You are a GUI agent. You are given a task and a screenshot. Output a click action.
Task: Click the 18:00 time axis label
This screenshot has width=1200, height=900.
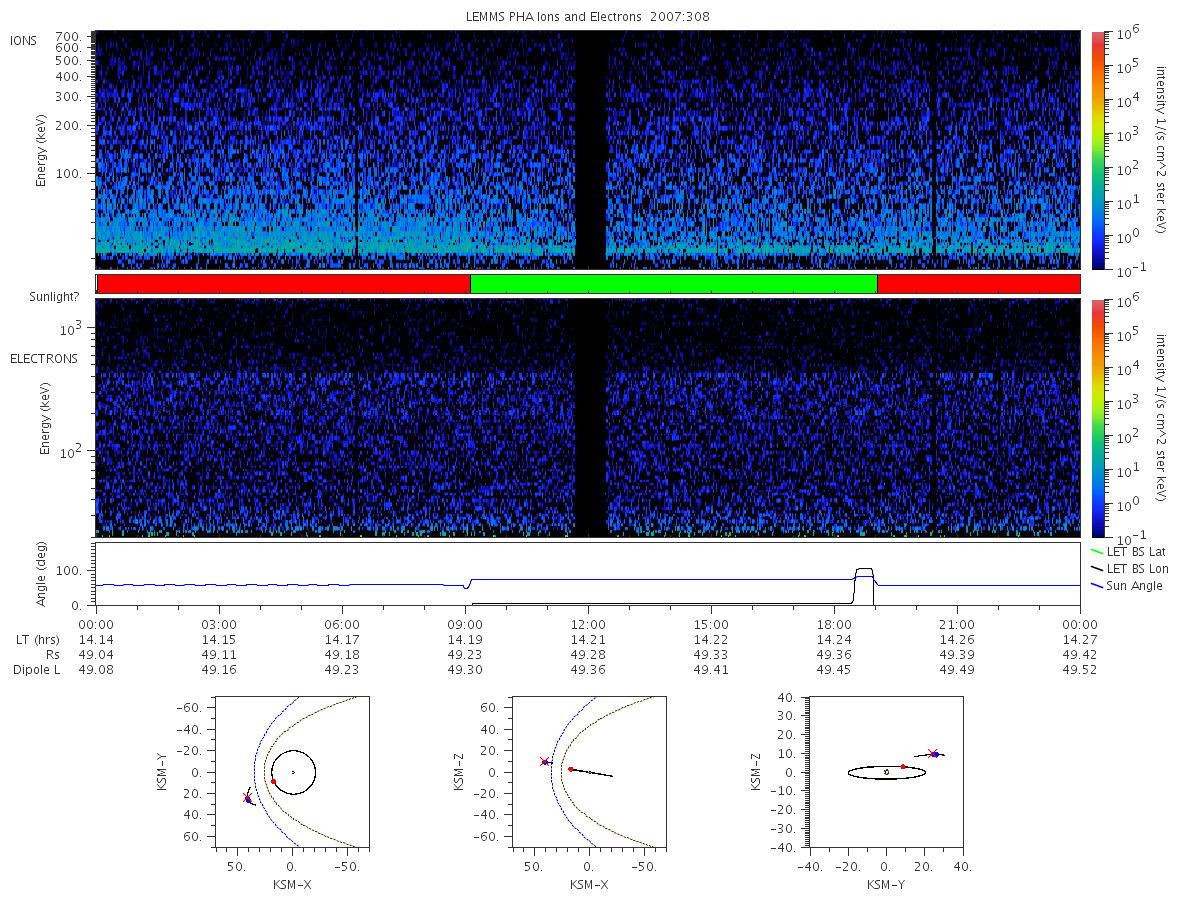click(834, 622)
